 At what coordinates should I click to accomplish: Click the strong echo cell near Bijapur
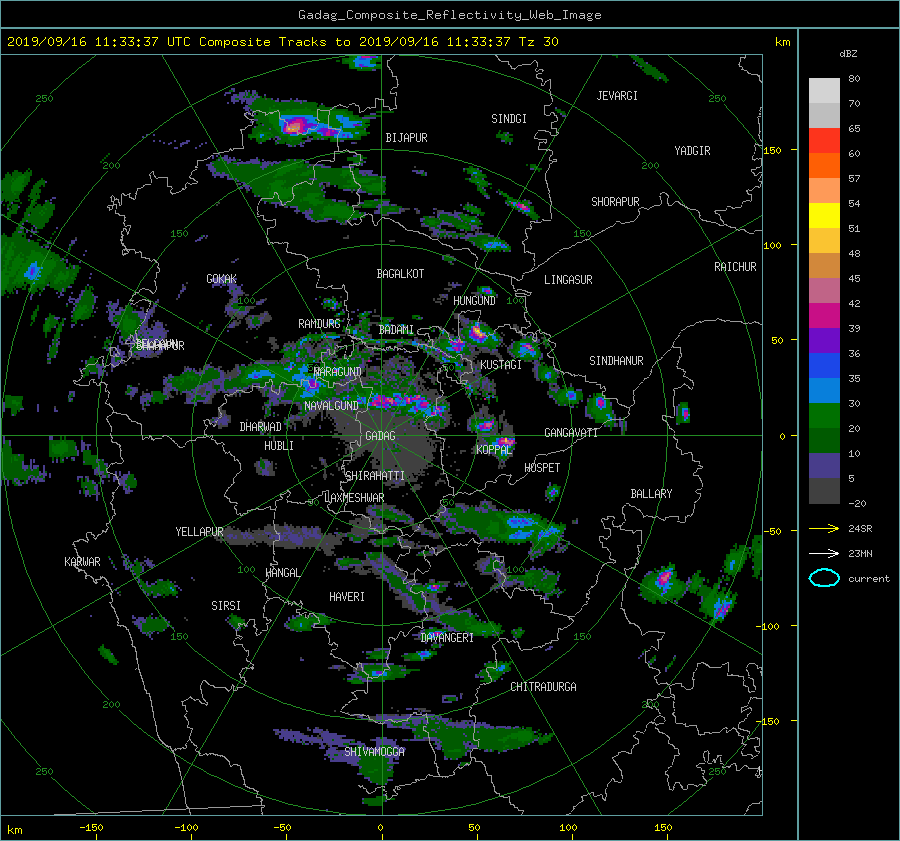[295, 125]
